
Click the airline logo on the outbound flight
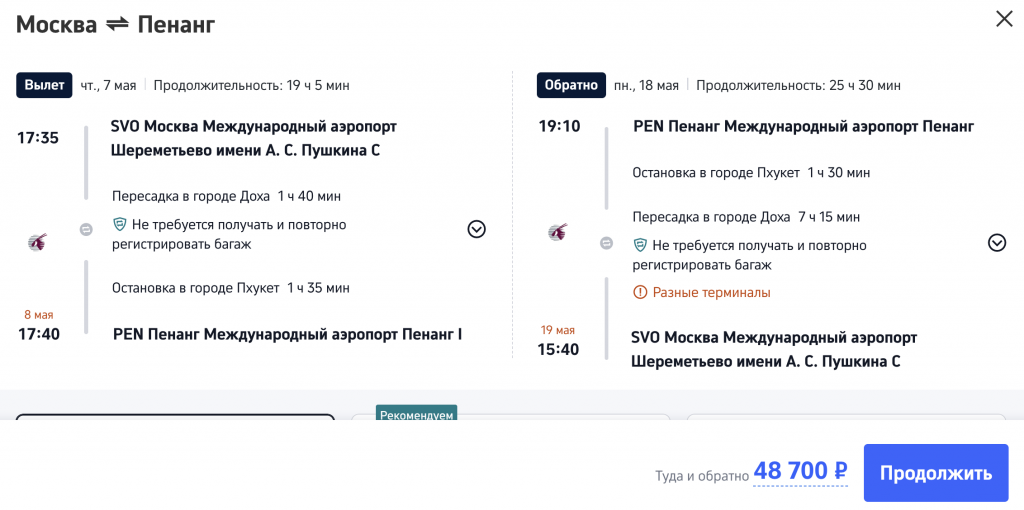(37, 241)
